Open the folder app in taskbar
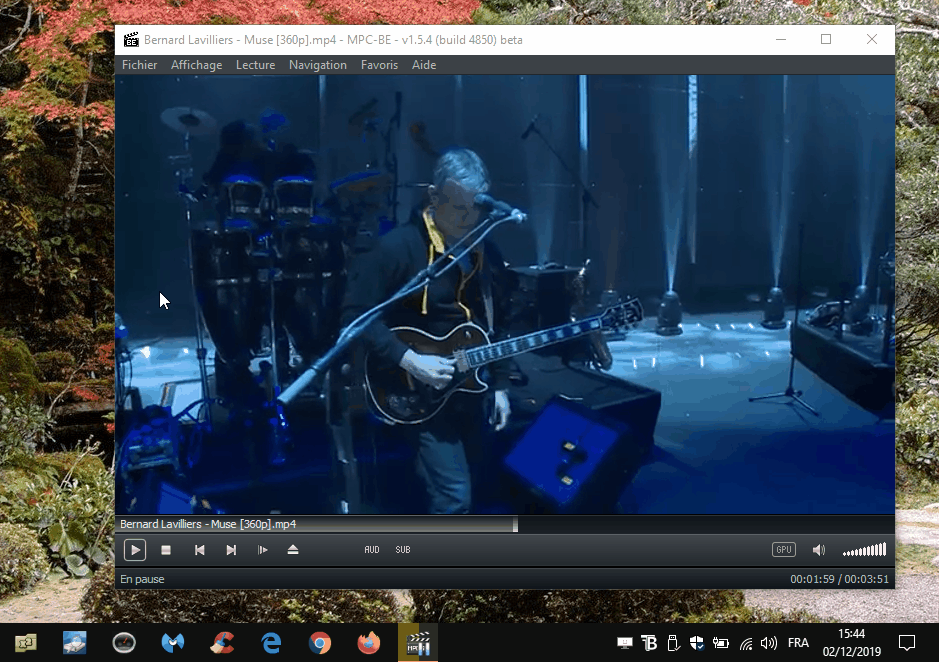Screen dimensions: 939x662 26,643
